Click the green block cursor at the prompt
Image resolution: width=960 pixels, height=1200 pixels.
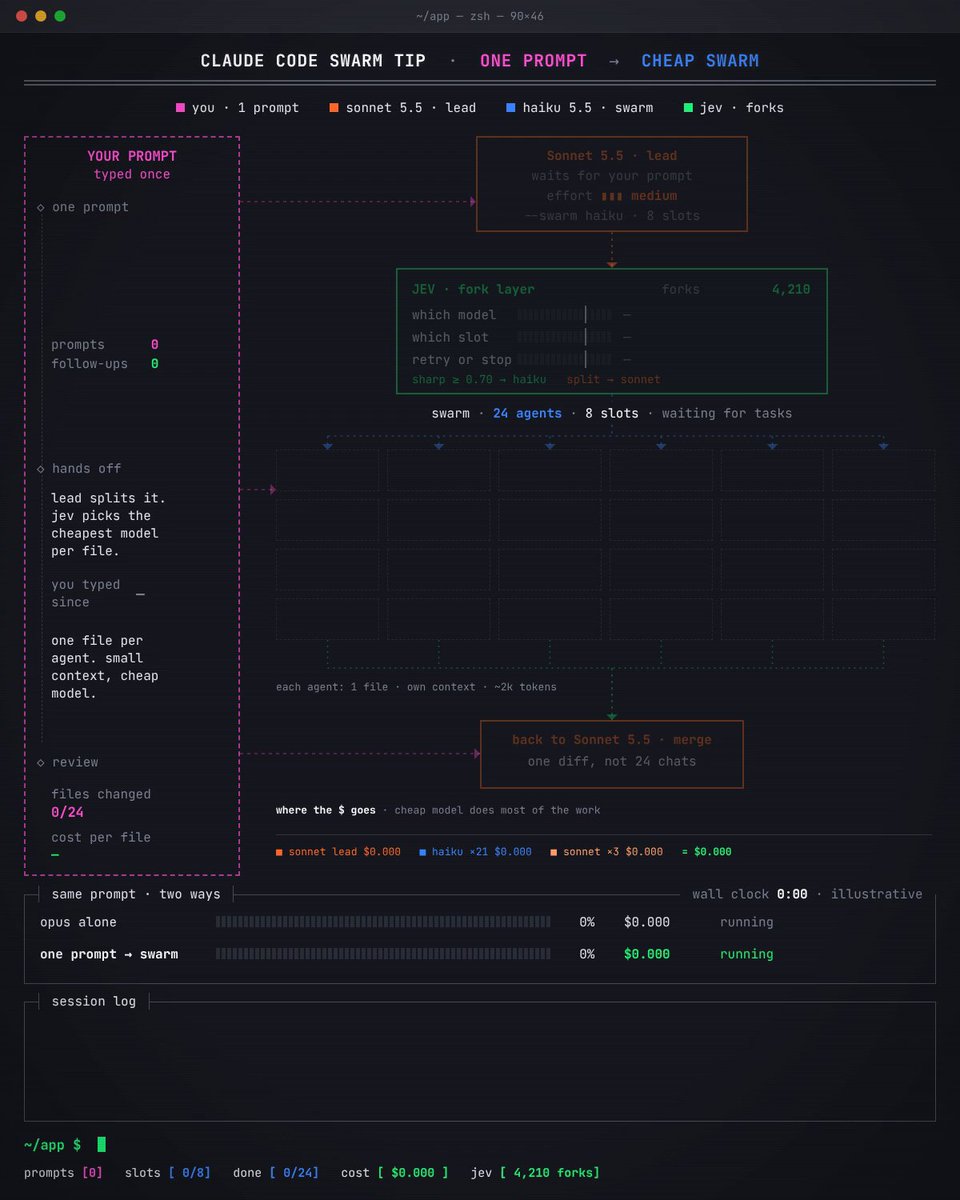tap(101, 1144)
